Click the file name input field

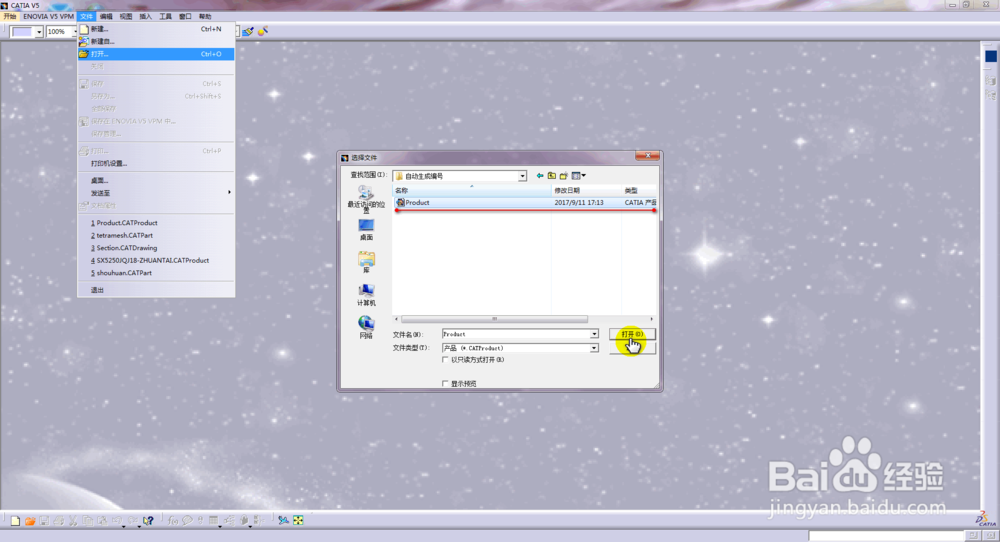coord(515,334)
